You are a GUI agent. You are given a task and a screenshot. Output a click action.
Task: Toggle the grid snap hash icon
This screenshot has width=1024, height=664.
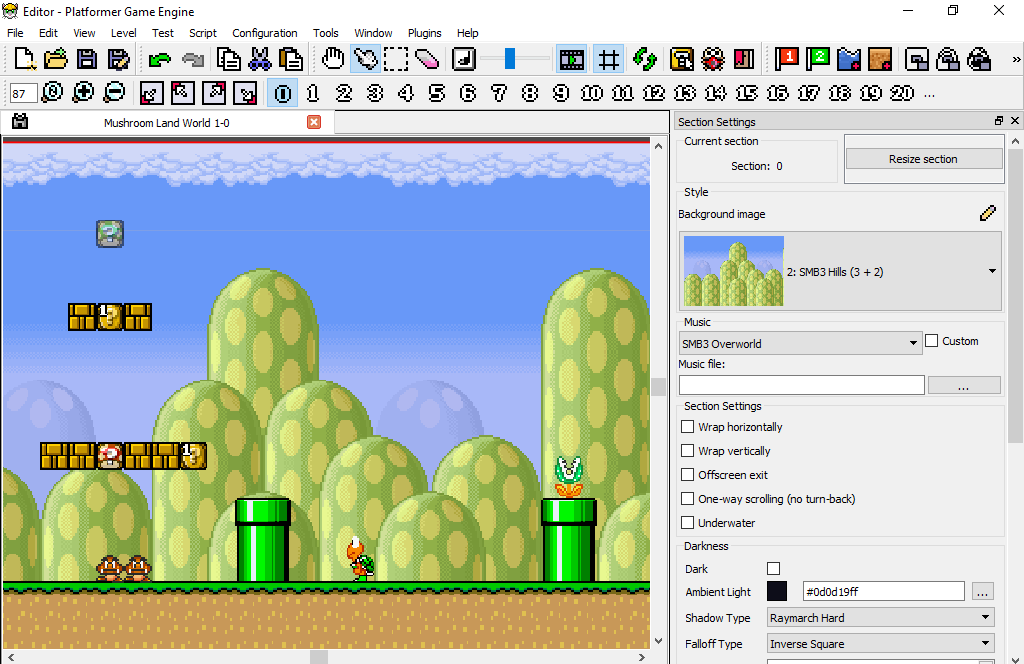click(609, 59)
